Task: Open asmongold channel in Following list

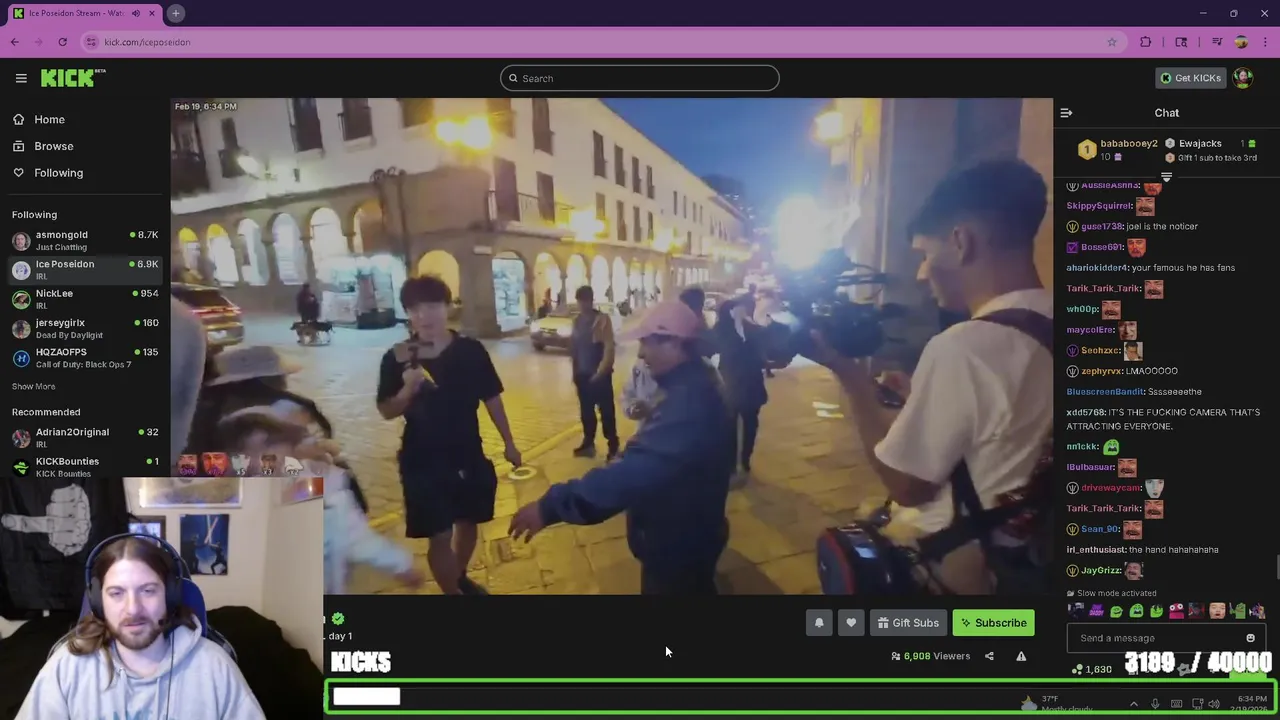Action: (x=85, y=240)
